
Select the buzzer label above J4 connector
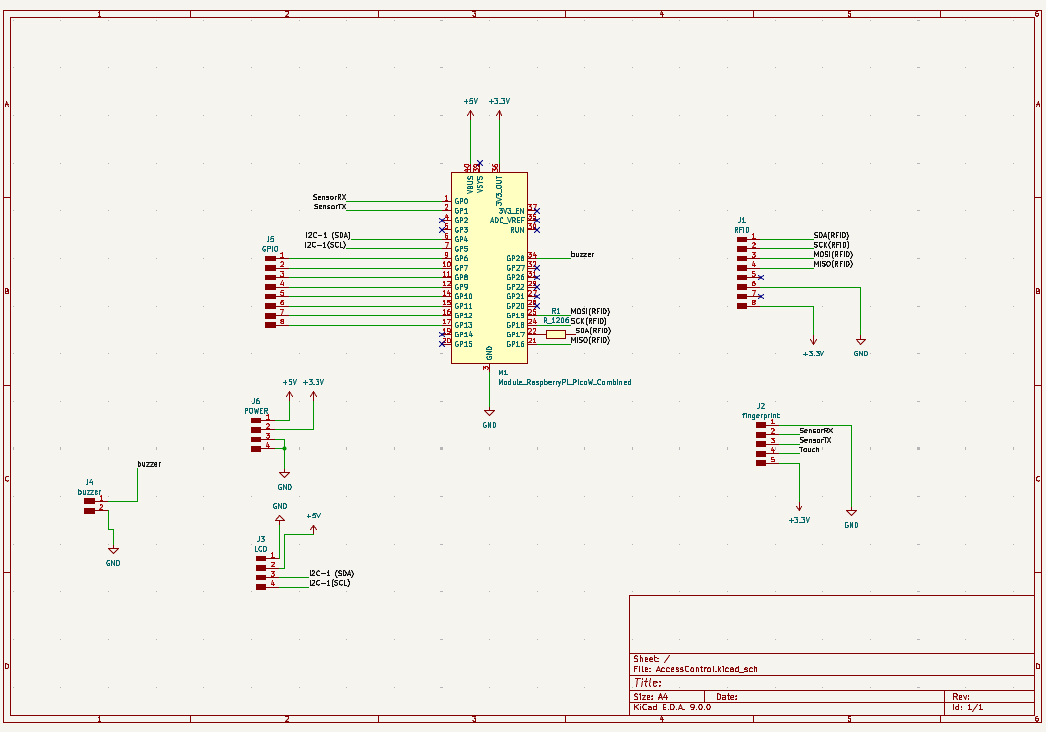tap(149, 464)
